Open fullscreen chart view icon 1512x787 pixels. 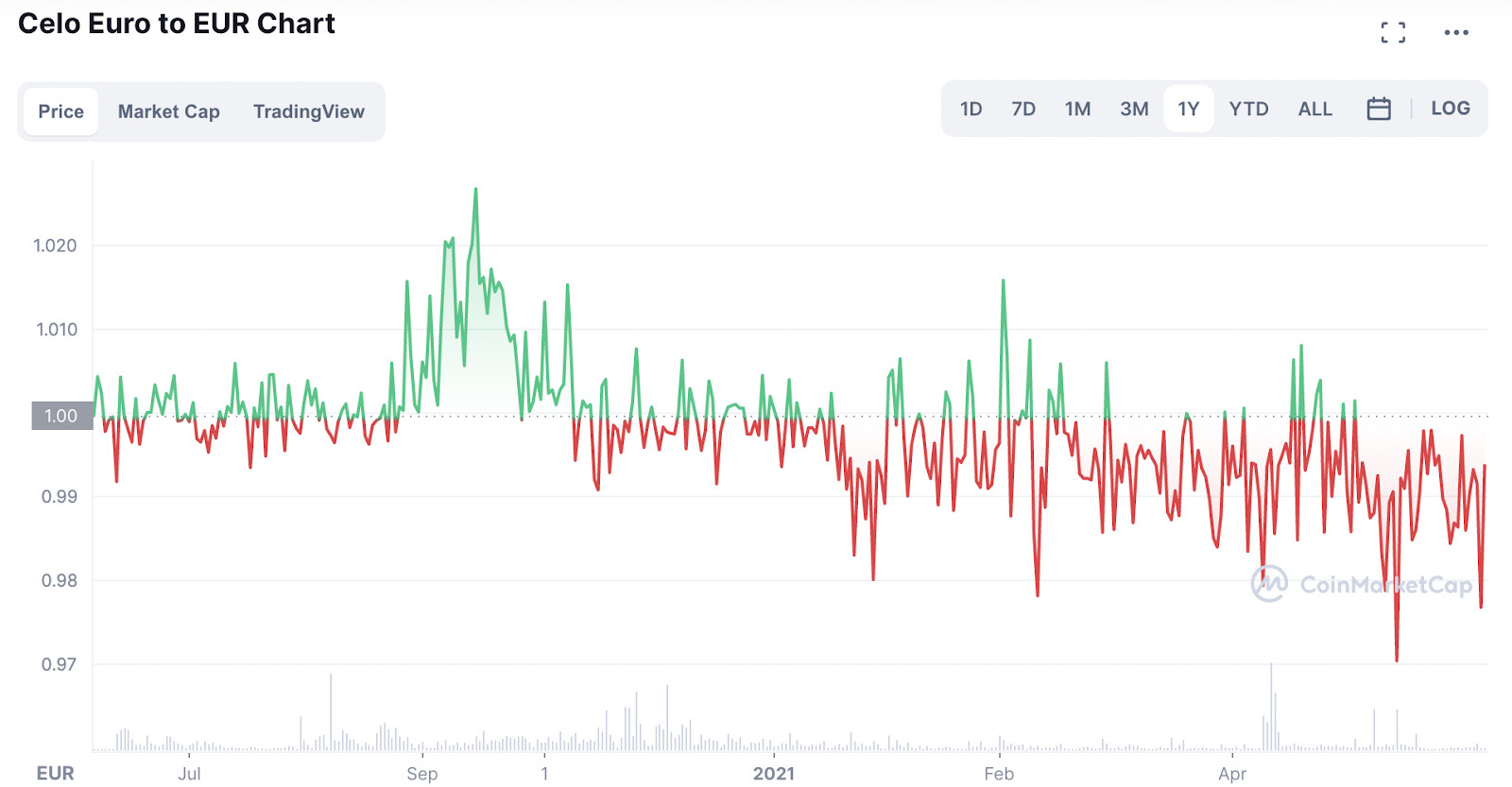(1393, 33)
